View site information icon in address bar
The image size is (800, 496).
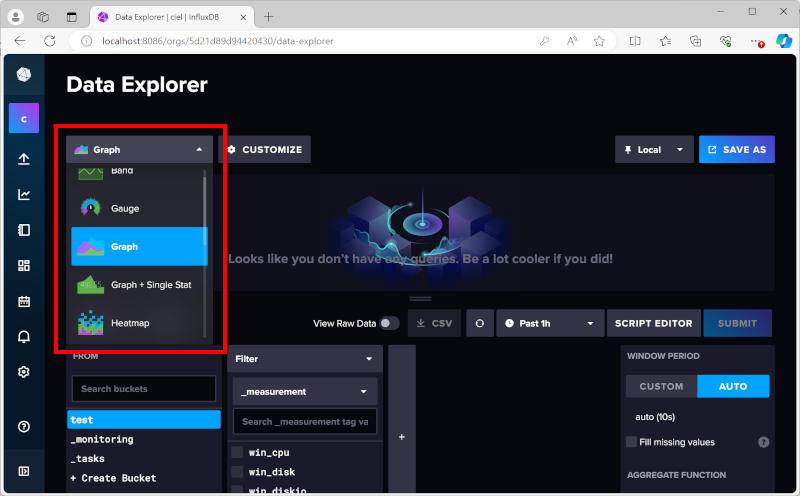[86, 41]
